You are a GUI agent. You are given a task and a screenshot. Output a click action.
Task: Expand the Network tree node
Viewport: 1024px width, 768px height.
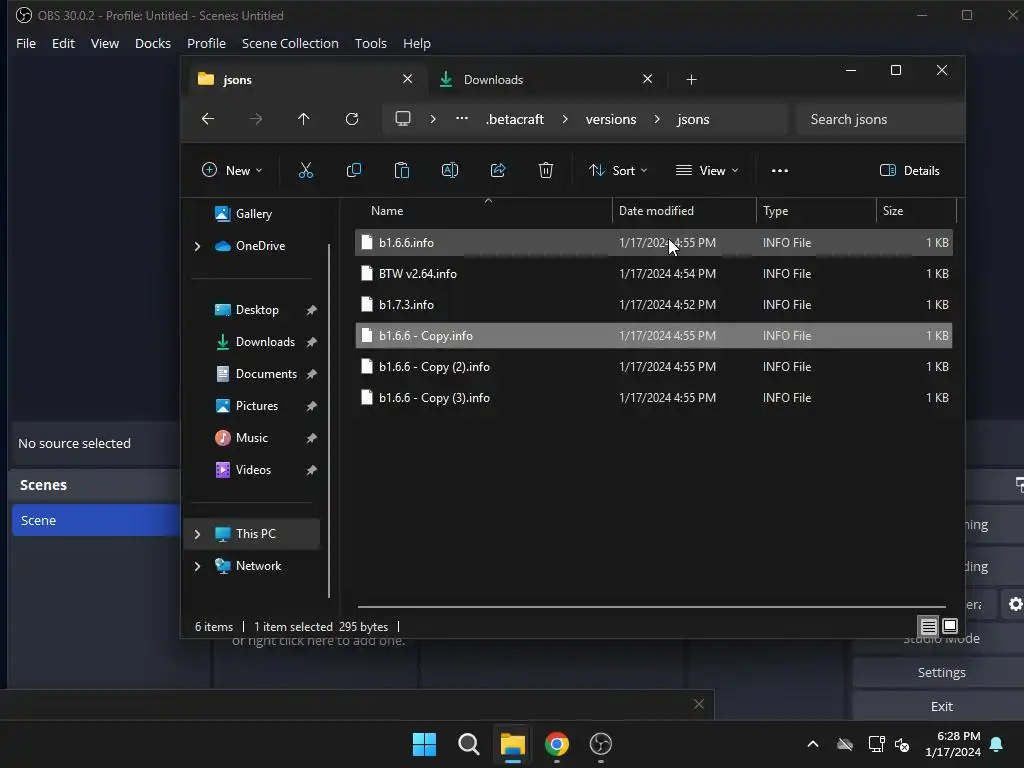coord(197,566)
